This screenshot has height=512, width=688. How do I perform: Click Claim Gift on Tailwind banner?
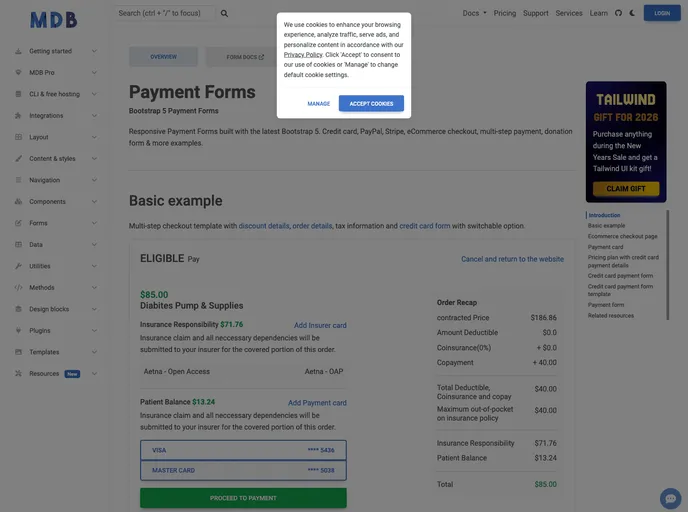[x=626, y=189]
